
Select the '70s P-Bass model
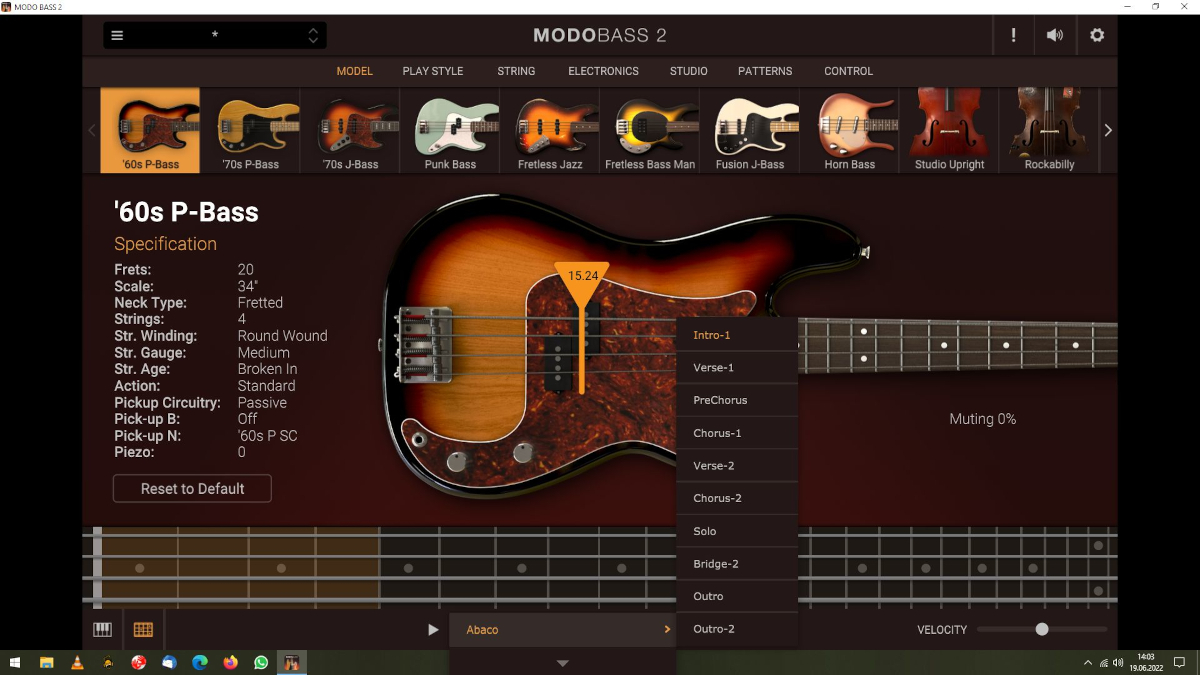[x=250, y=130]
